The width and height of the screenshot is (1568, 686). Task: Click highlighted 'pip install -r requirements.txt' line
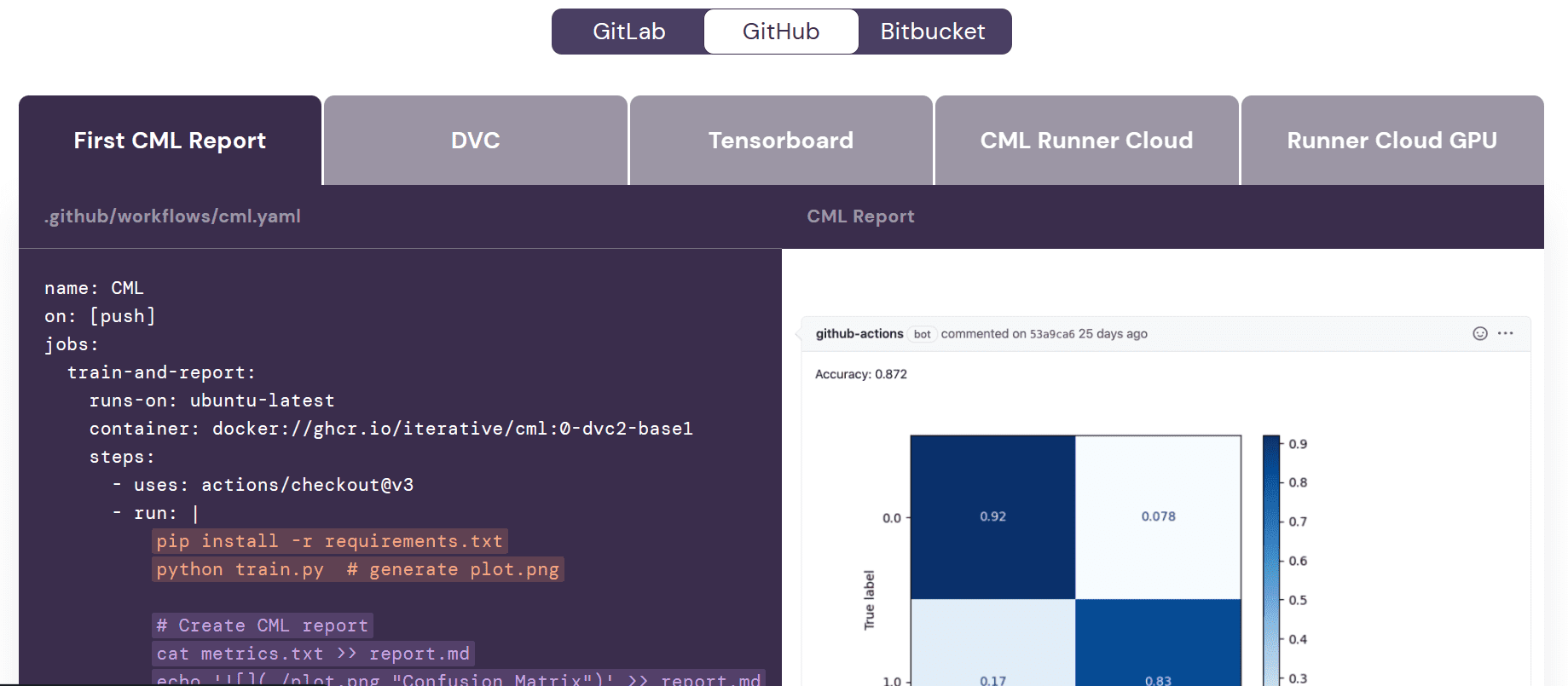click(330, 541)
